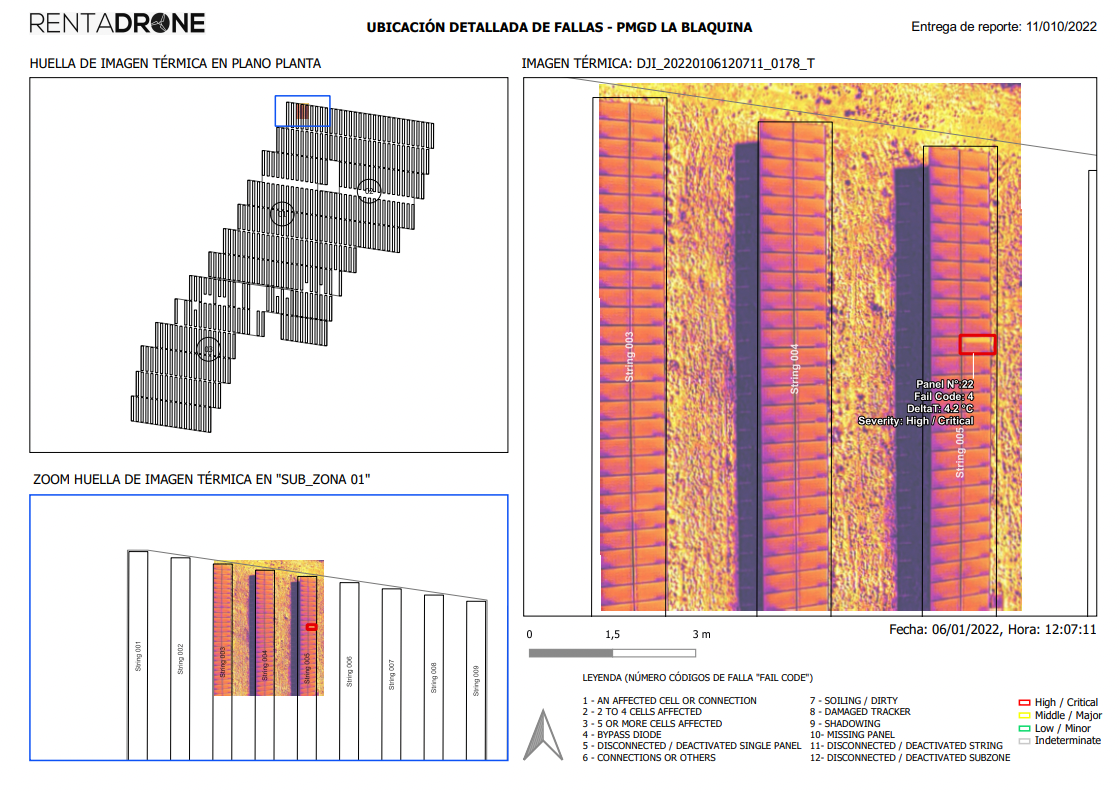This screenshot has height=792, width=1120.
Task: Click the gray Indeterminate legend swatch
Action: click(1023, 741)
